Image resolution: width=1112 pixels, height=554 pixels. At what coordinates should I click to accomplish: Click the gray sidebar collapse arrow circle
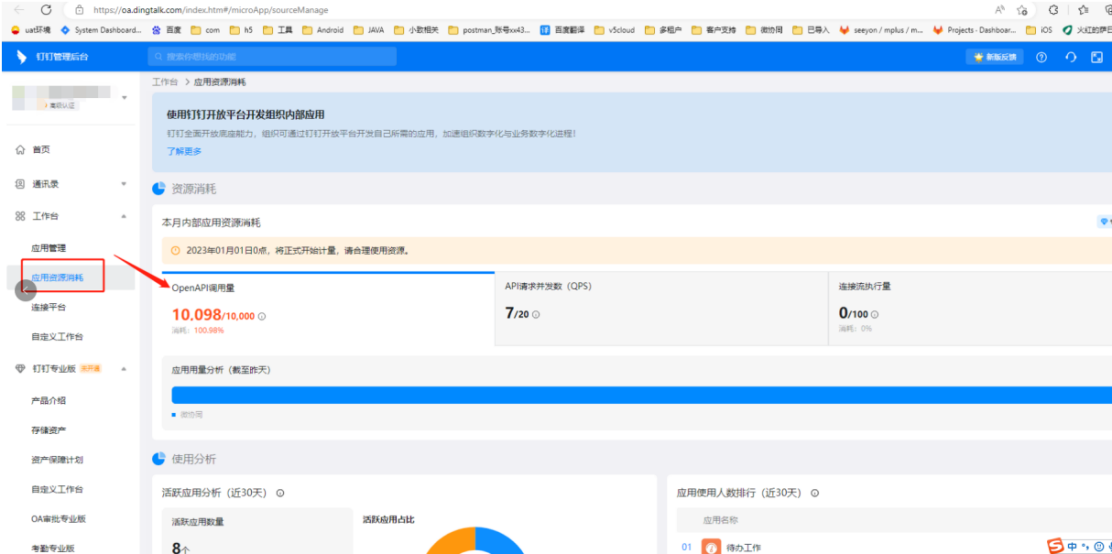coord(26,290)
